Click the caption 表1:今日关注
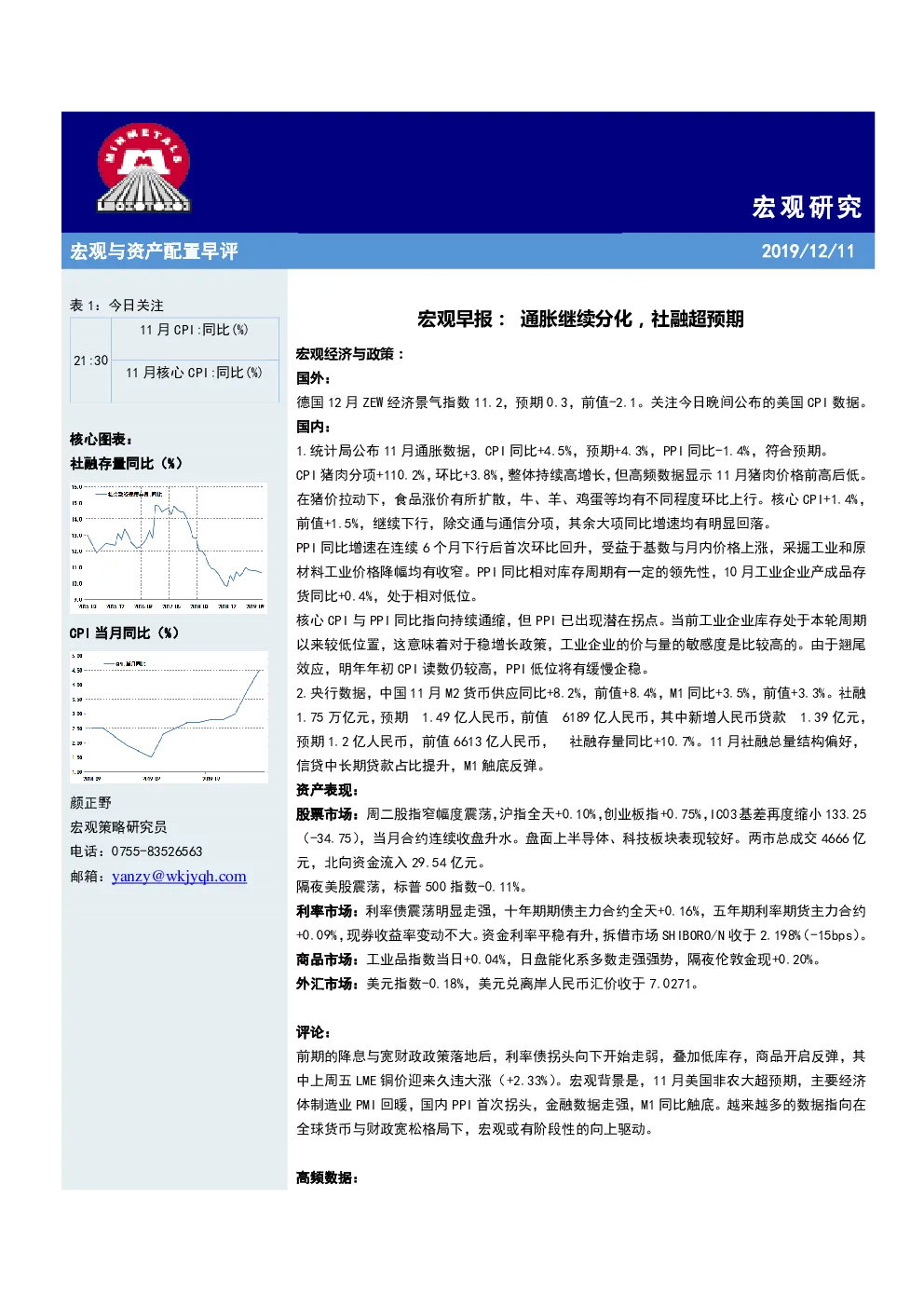Screen dimensions: 924x1307 (116, 306)
